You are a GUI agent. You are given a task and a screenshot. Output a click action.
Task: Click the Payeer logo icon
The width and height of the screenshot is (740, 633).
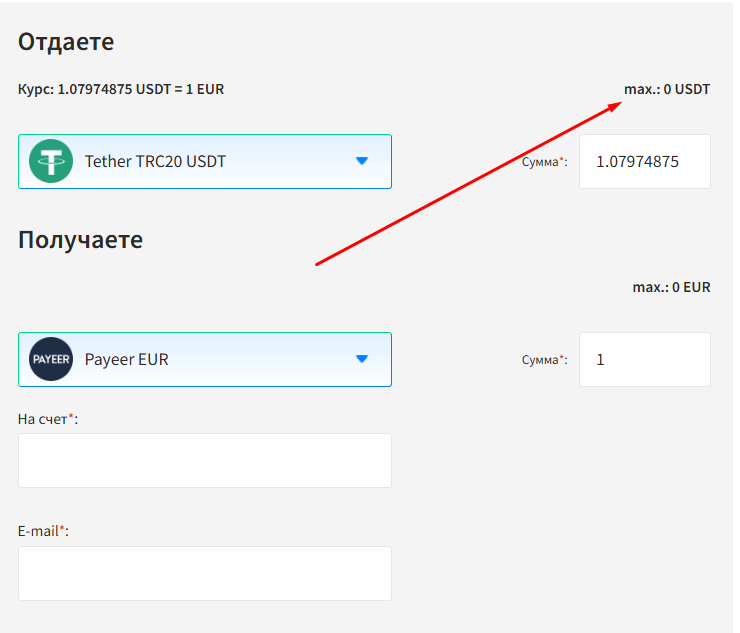pyautogui.click(x=51, y=359)
